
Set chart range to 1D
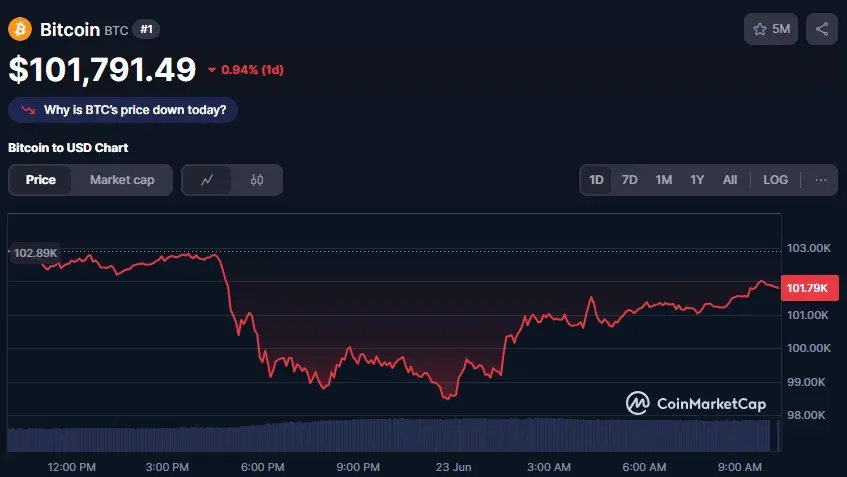tap(596, 180)
